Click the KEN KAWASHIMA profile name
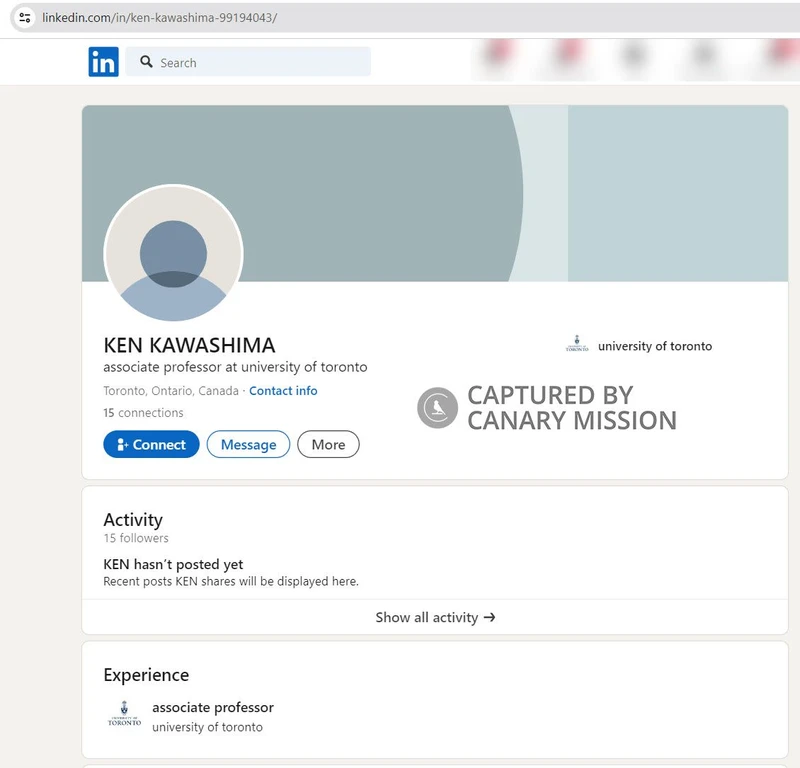 pyautogui.click(x=189, y=345)
